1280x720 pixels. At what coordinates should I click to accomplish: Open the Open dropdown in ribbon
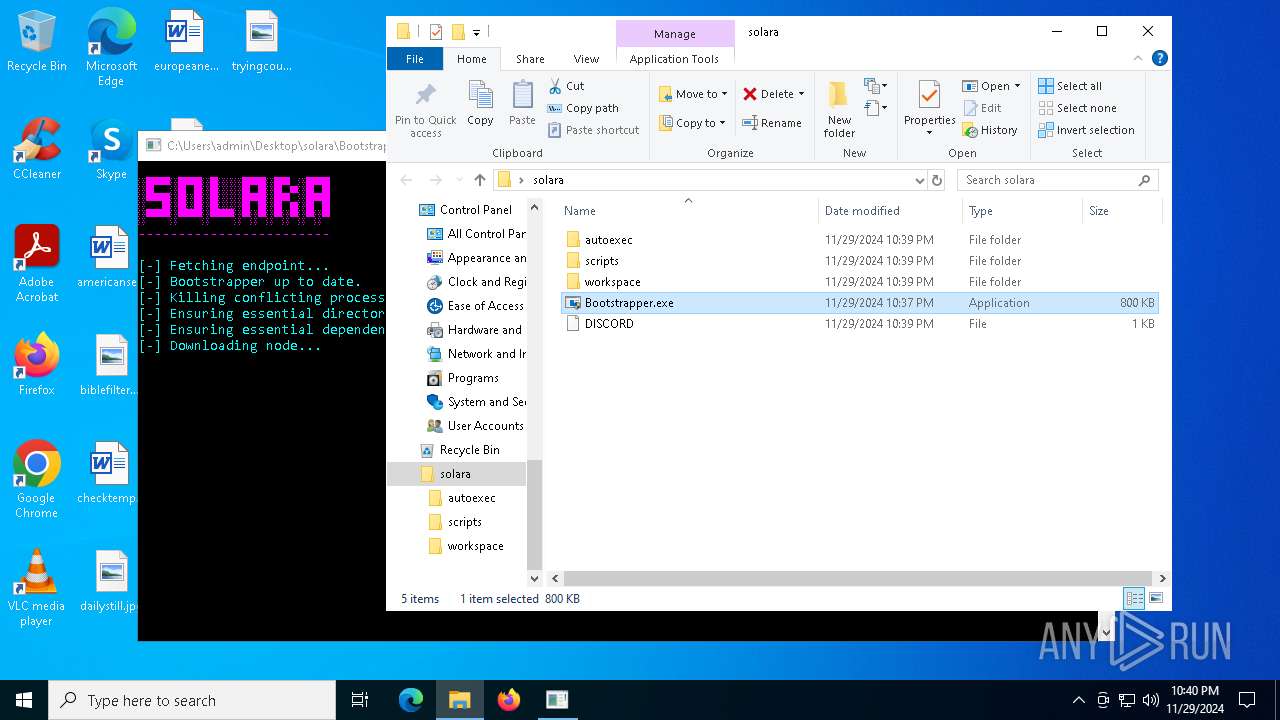(991, 86)
